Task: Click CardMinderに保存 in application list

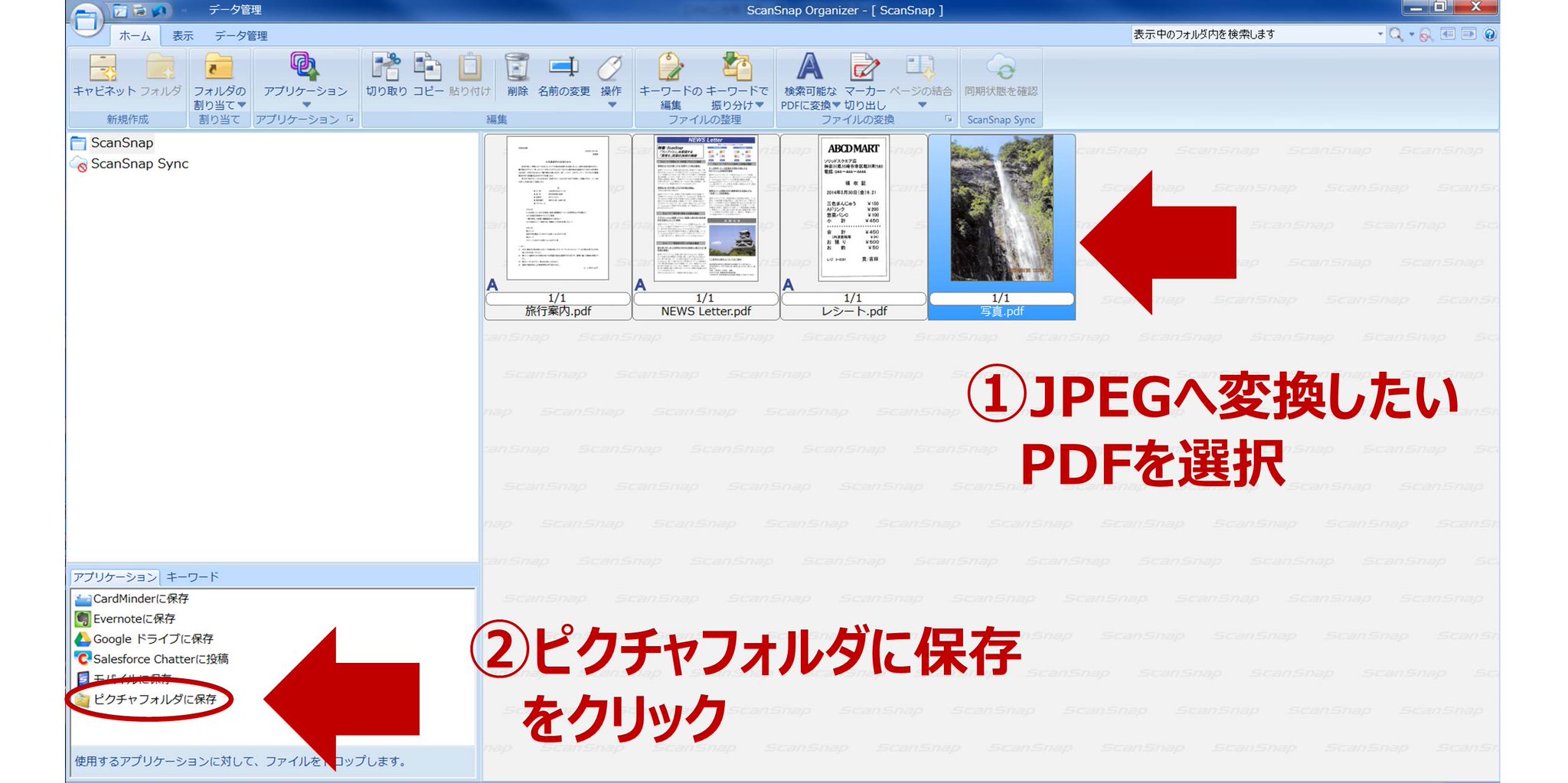Action: (132, 599)
